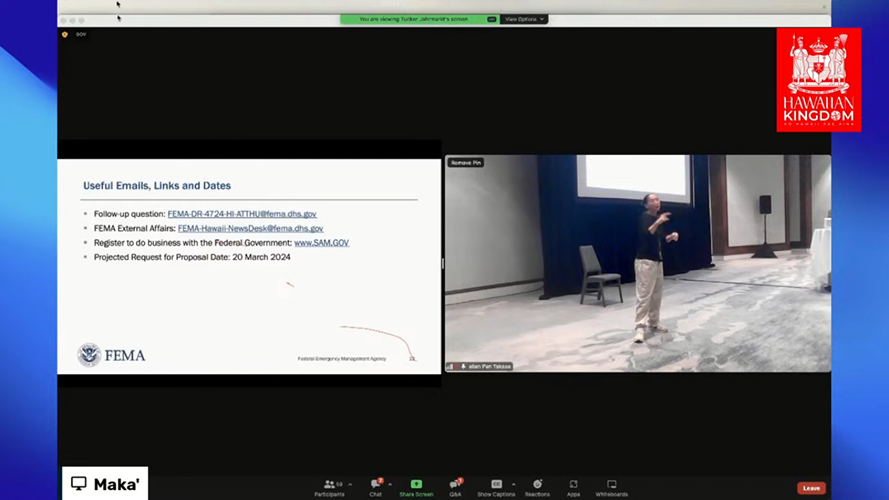Open the FEMA-Hawaii-NewsDesk email link

[250, 228]
